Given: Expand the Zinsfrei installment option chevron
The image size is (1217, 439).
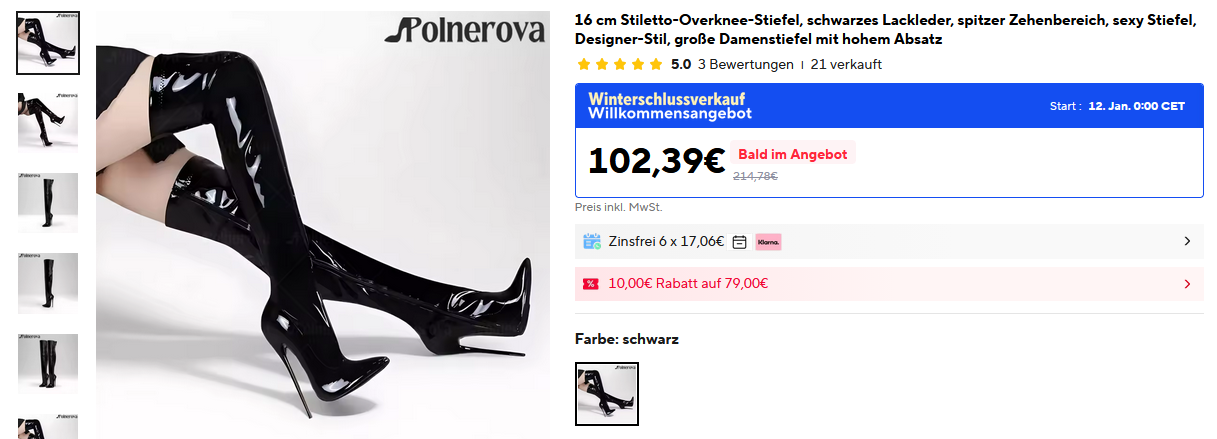Looking at the screenshot, I should 1187,241.
